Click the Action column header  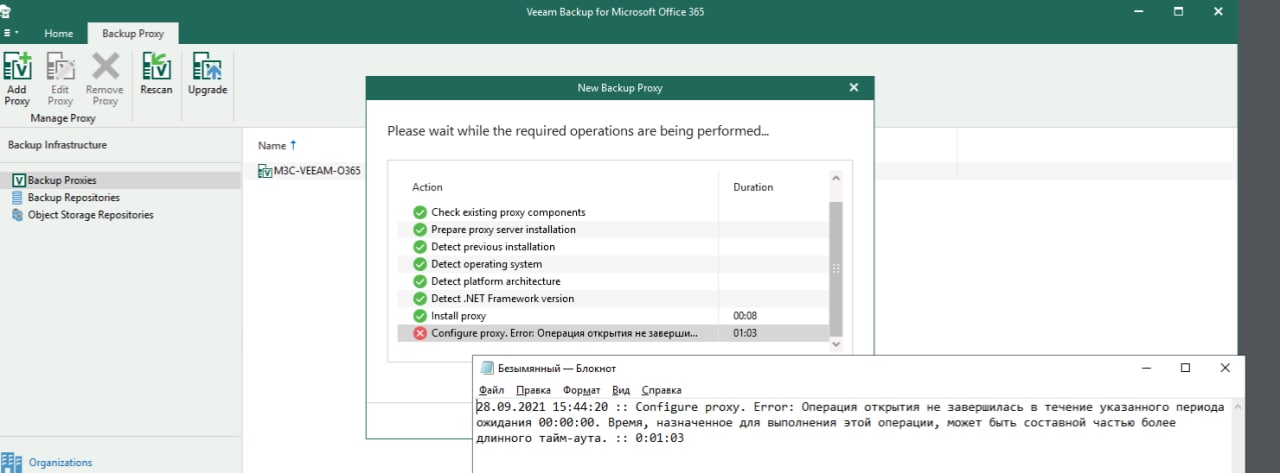pyautogui.click(x=427, y=187)
